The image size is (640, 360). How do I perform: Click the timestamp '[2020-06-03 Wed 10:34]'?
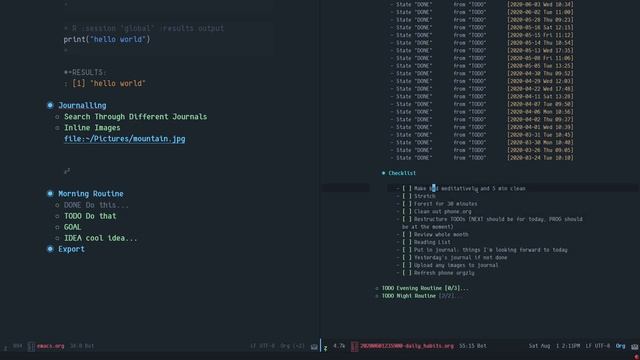(x=540, y=4)
